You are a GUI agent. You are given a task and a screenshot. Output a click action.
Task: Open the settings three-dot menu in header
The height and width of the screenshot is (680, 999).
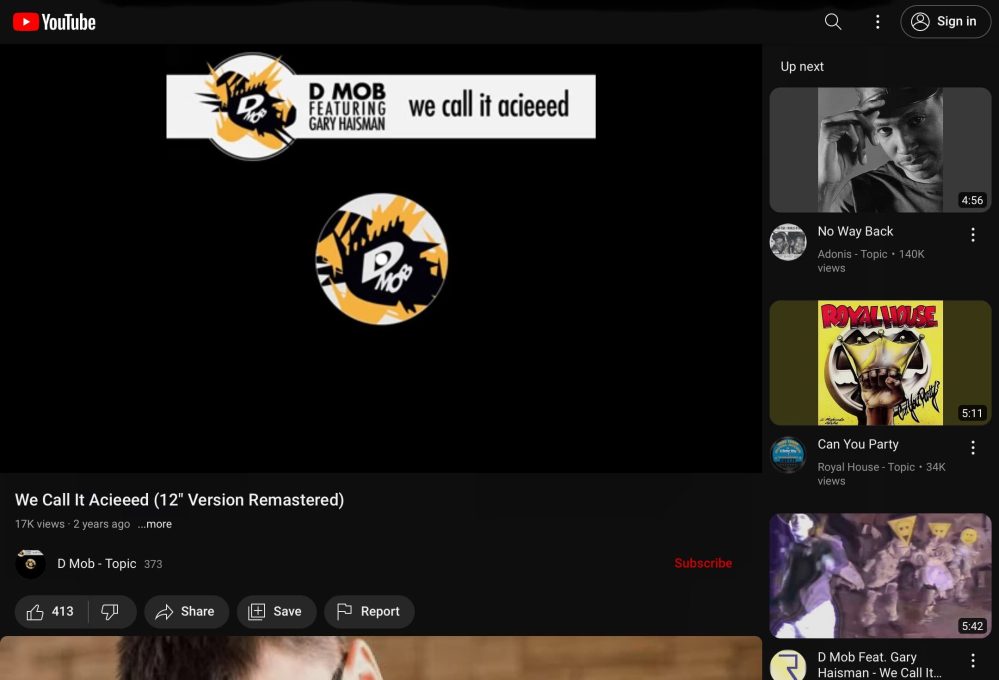877,22
